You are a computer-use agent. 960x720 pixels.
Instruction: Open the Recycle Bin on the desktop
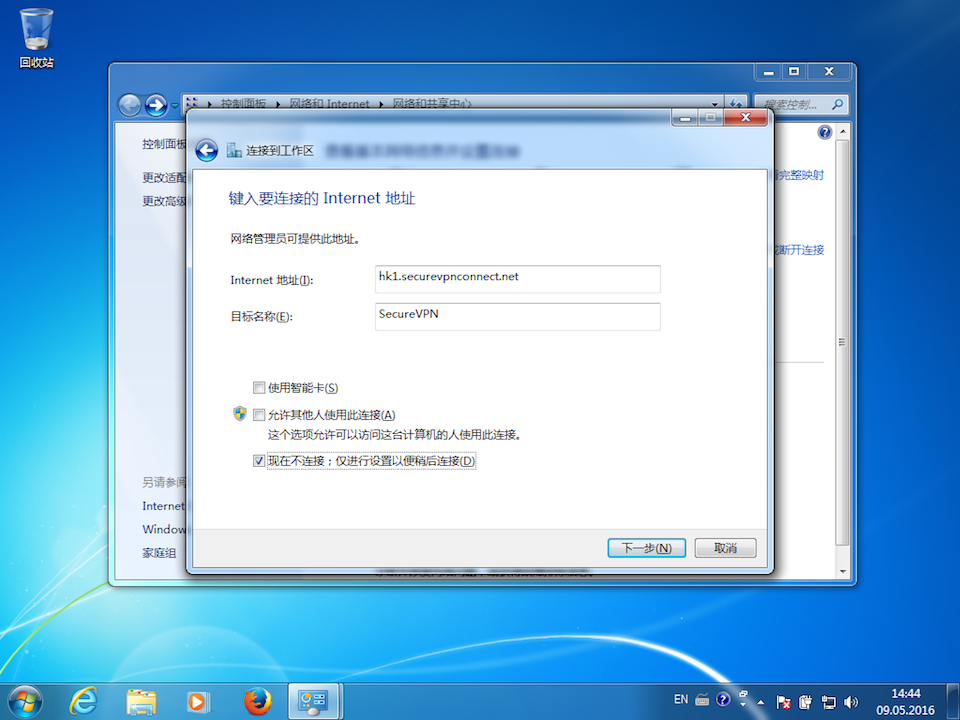(36, 38)
